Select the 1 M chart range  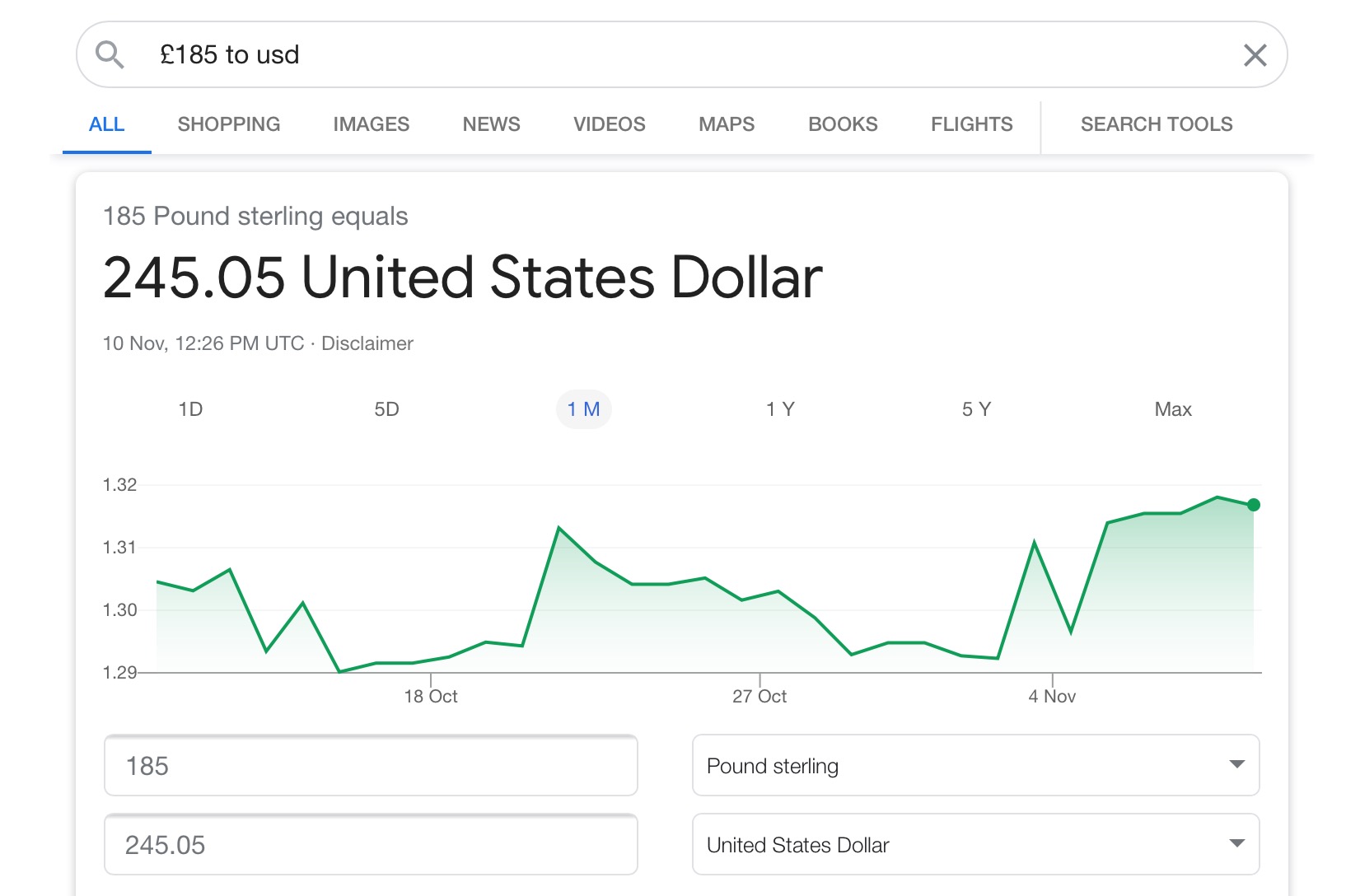(583, 409)
